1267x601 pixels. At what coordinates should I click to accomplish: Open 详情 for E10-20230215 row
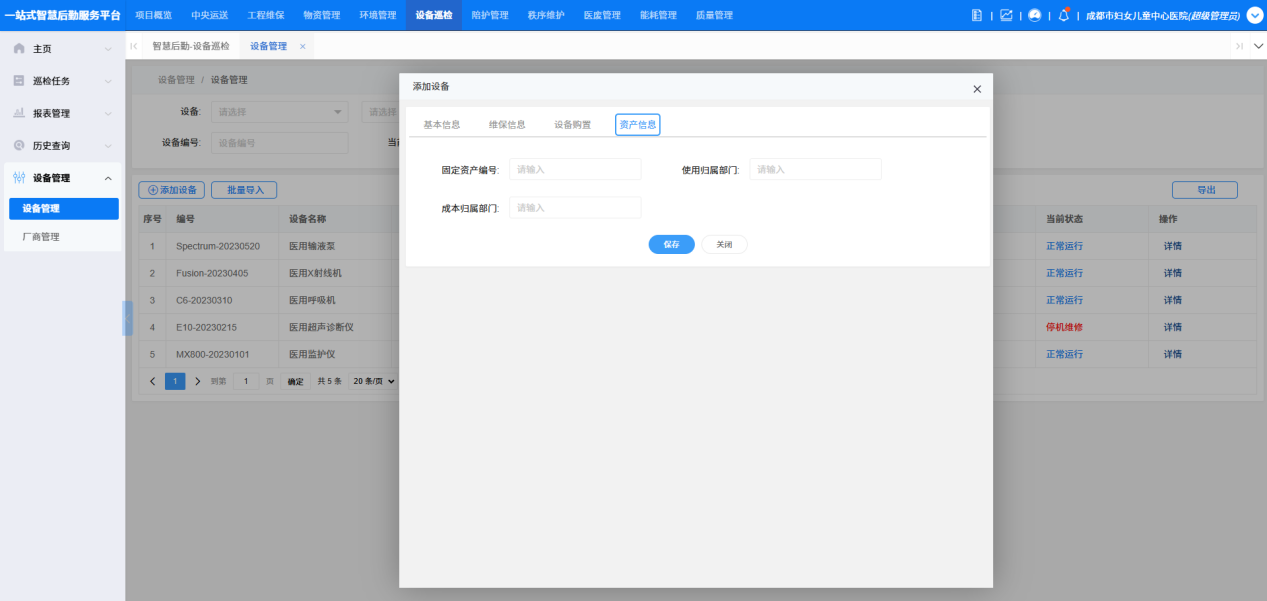click(x=1173, y=327)
